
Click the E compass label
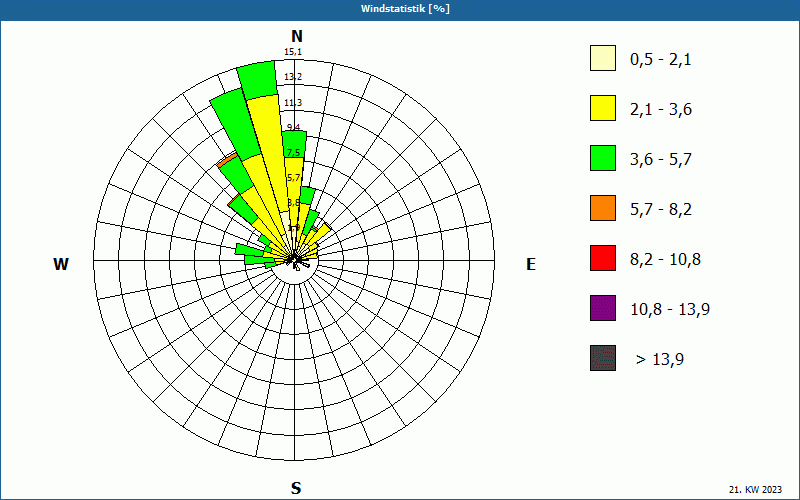pyautogui.click(x=531, y=264)
